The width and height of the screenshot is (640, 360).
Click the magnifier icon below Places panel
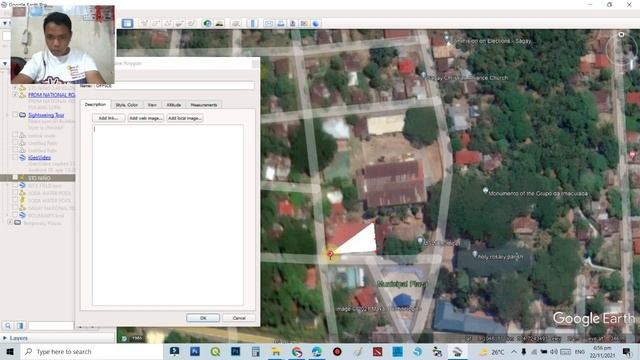pyautogui.click(x=8, y=326)
